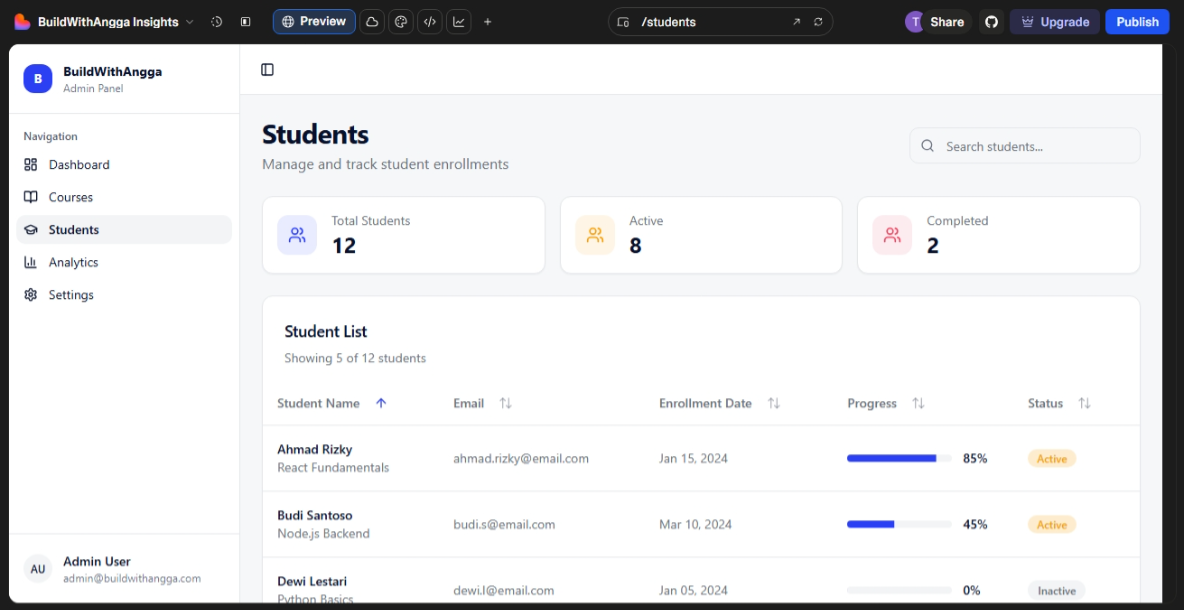Click the Upgrade button
Screen dimensions: 1184x610
pyautogui.click(x=1054, y=22)
